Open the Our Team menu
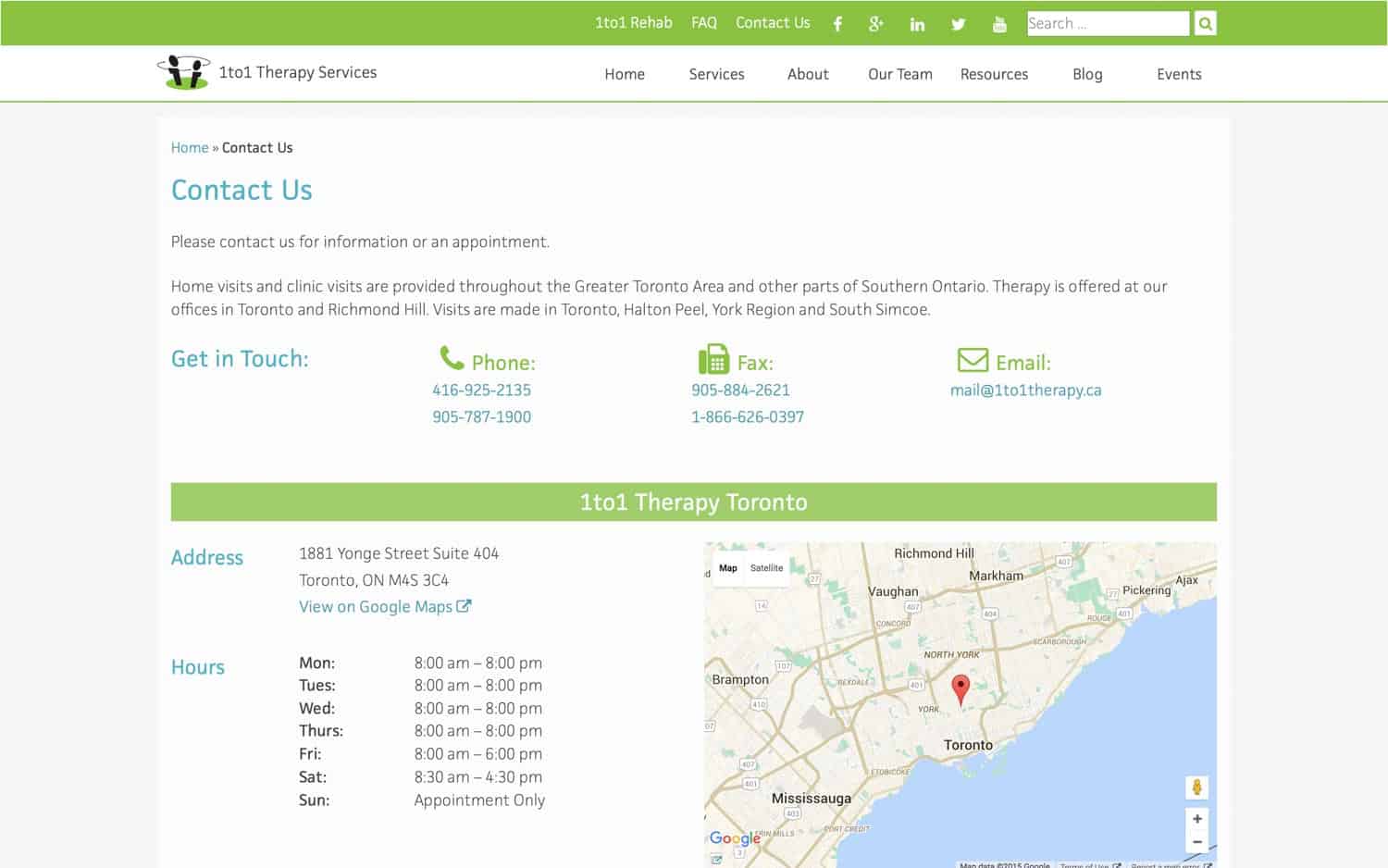The image size is (1388, 868). [x=900, y=74]
